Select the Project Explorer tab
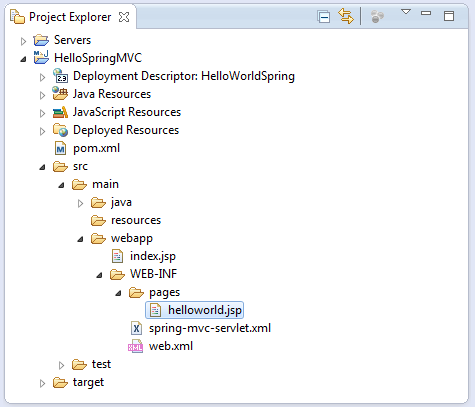 (x=70, y=17)
